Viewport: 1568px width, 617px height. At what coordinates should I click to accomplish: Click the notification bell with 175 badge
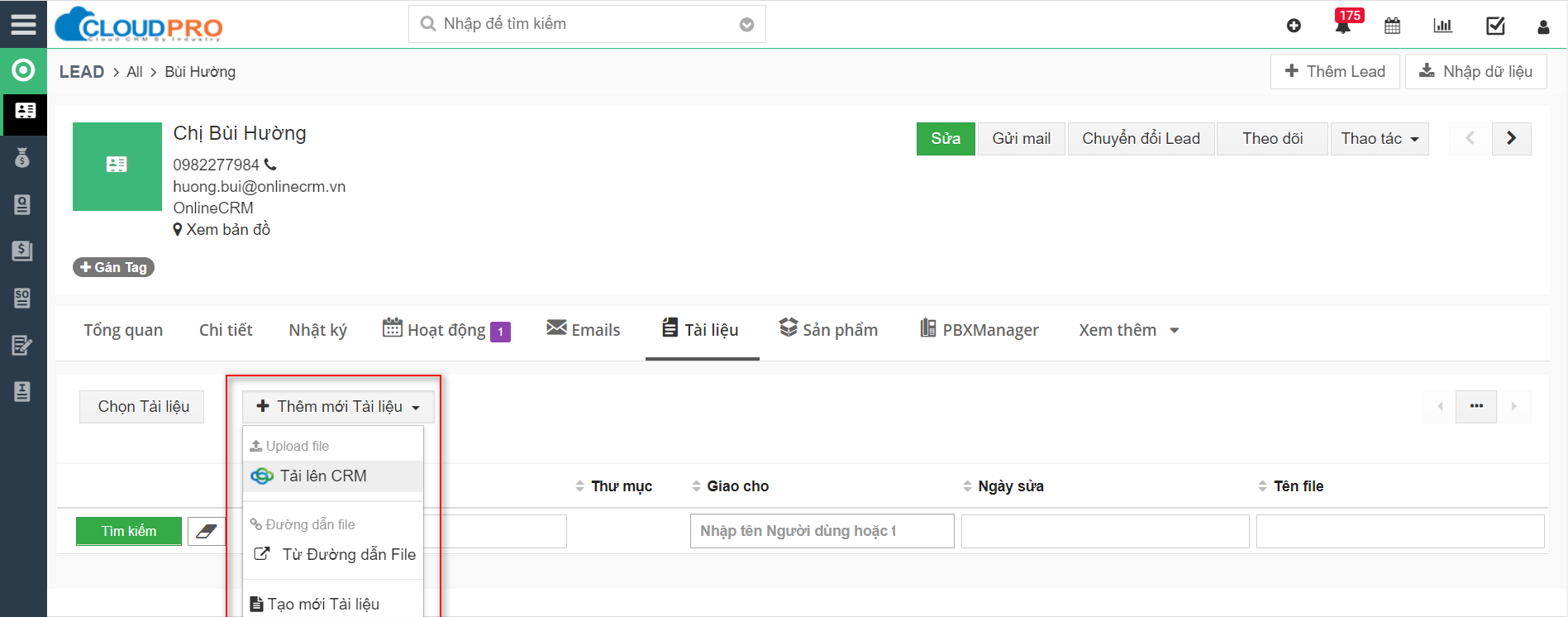(x=1343, y=26)
